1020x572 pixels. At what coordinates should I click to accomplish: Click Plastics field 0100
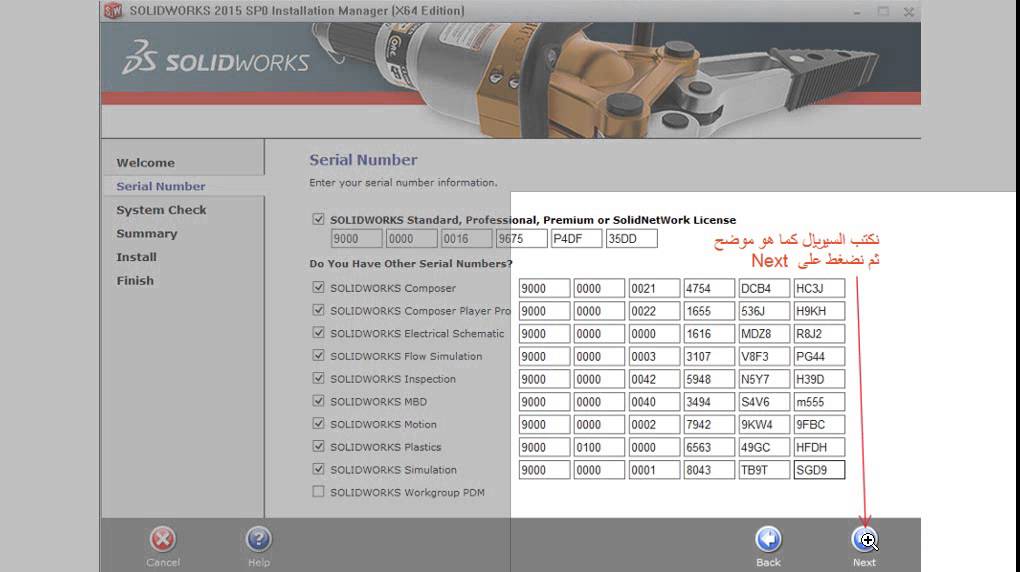(599, 448)
